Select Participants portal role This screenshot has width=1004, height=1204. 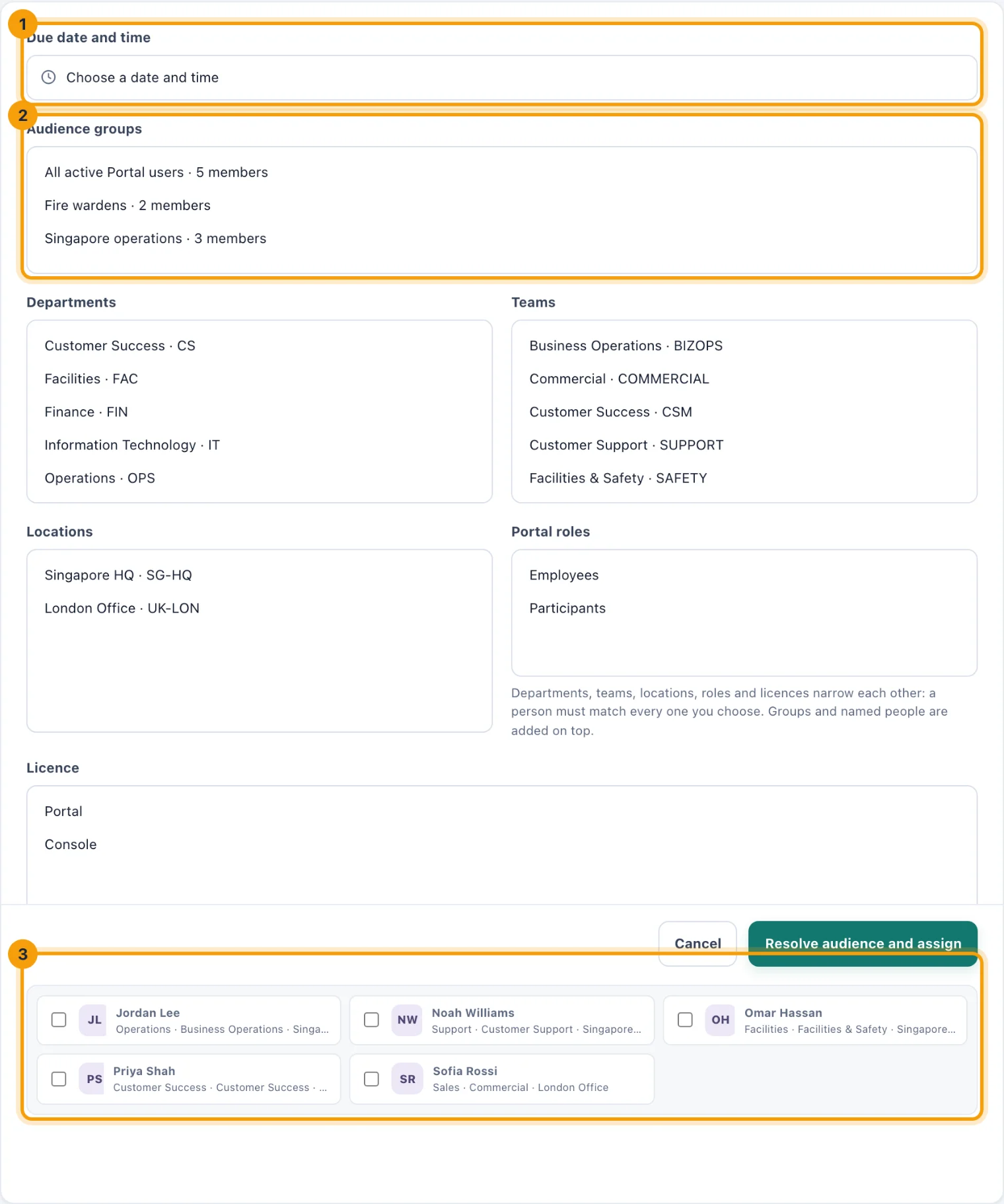(x=567, y=608)
